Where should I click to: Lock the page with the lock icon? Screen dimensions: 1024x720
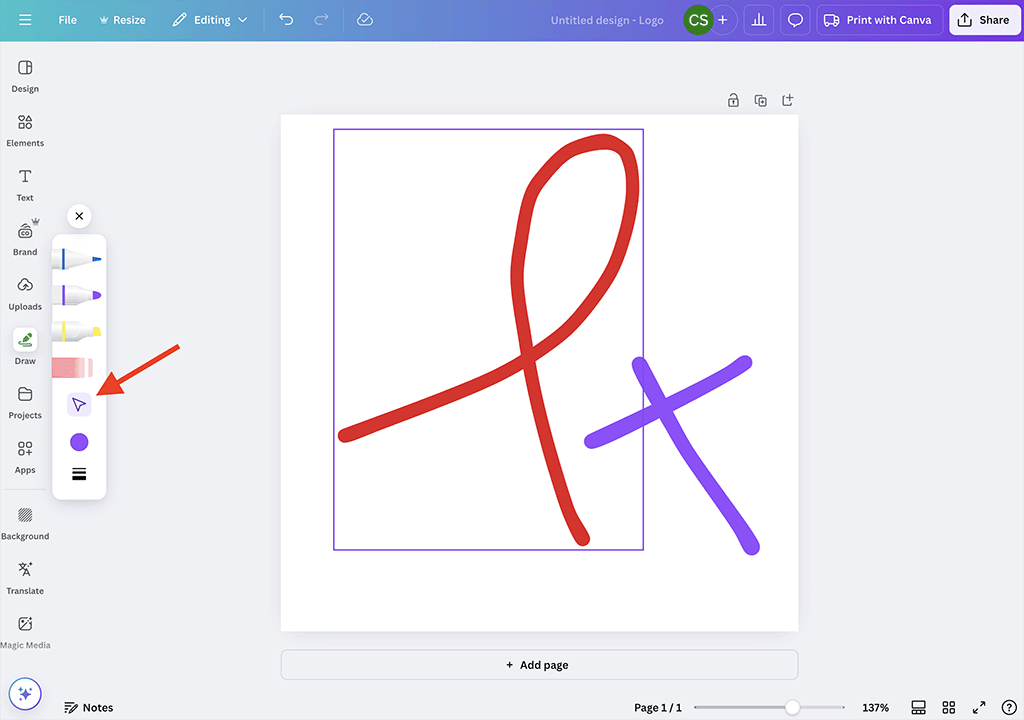tap(733, 101)
